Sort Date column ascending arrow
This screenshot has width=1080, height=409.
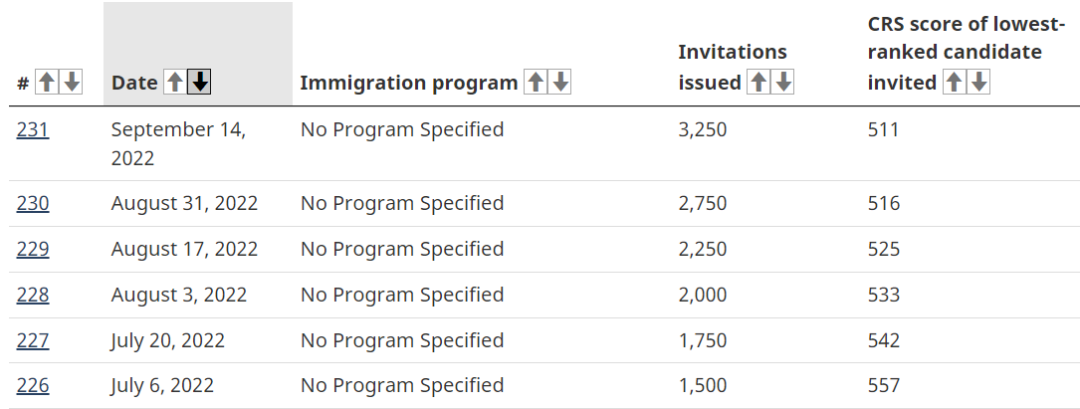pyautogui.click(x=175, y=83)
